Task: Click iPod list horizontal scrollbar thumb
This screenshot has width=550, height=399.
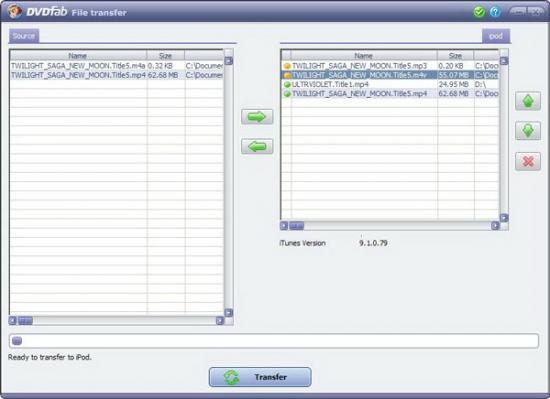Action: (x=296, y=226)
